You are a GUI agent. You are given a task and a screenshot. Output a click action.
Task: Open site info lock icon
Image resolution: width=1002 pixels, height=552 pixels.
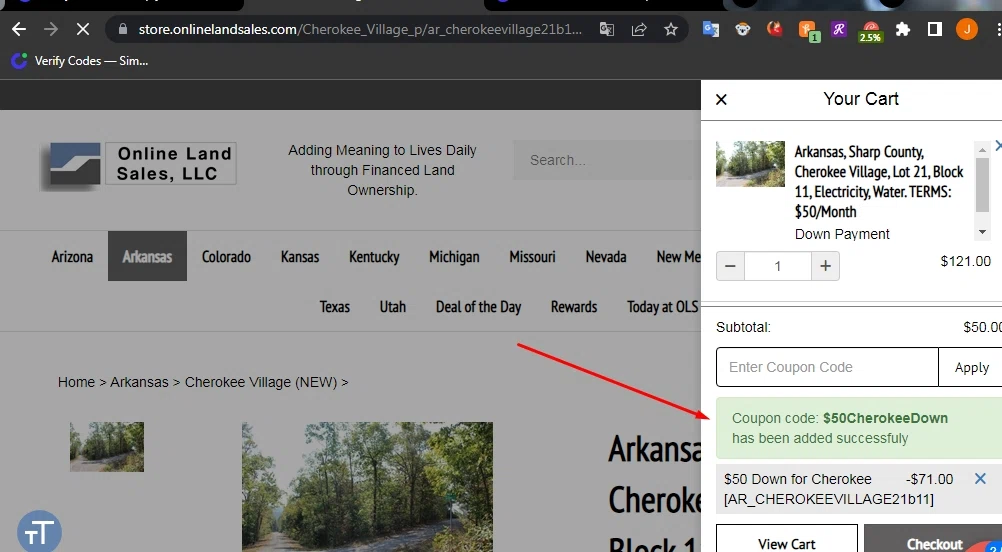pos(123,29)
